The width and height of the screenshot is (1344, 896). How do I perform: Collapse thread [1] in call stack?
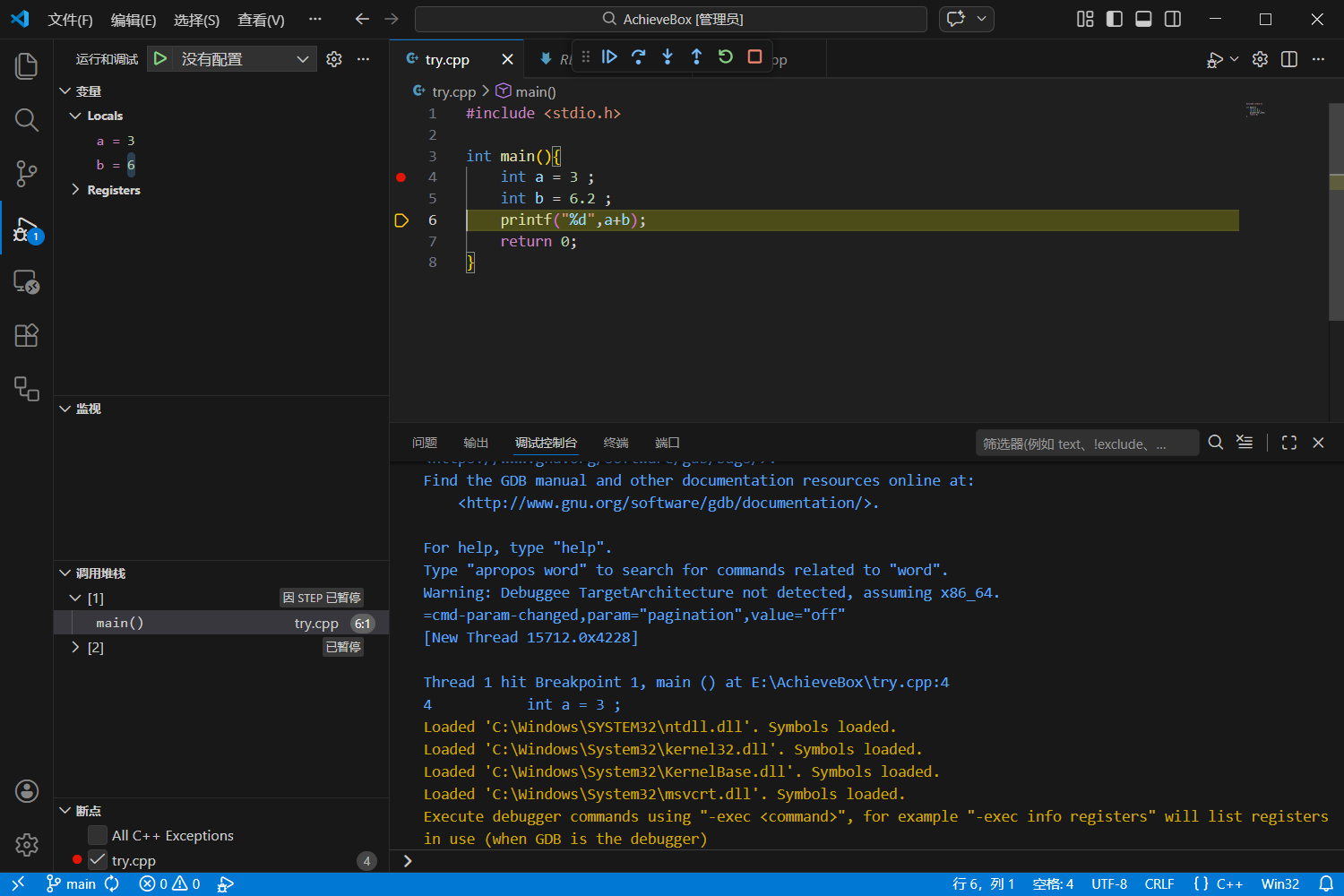point(75,598)
